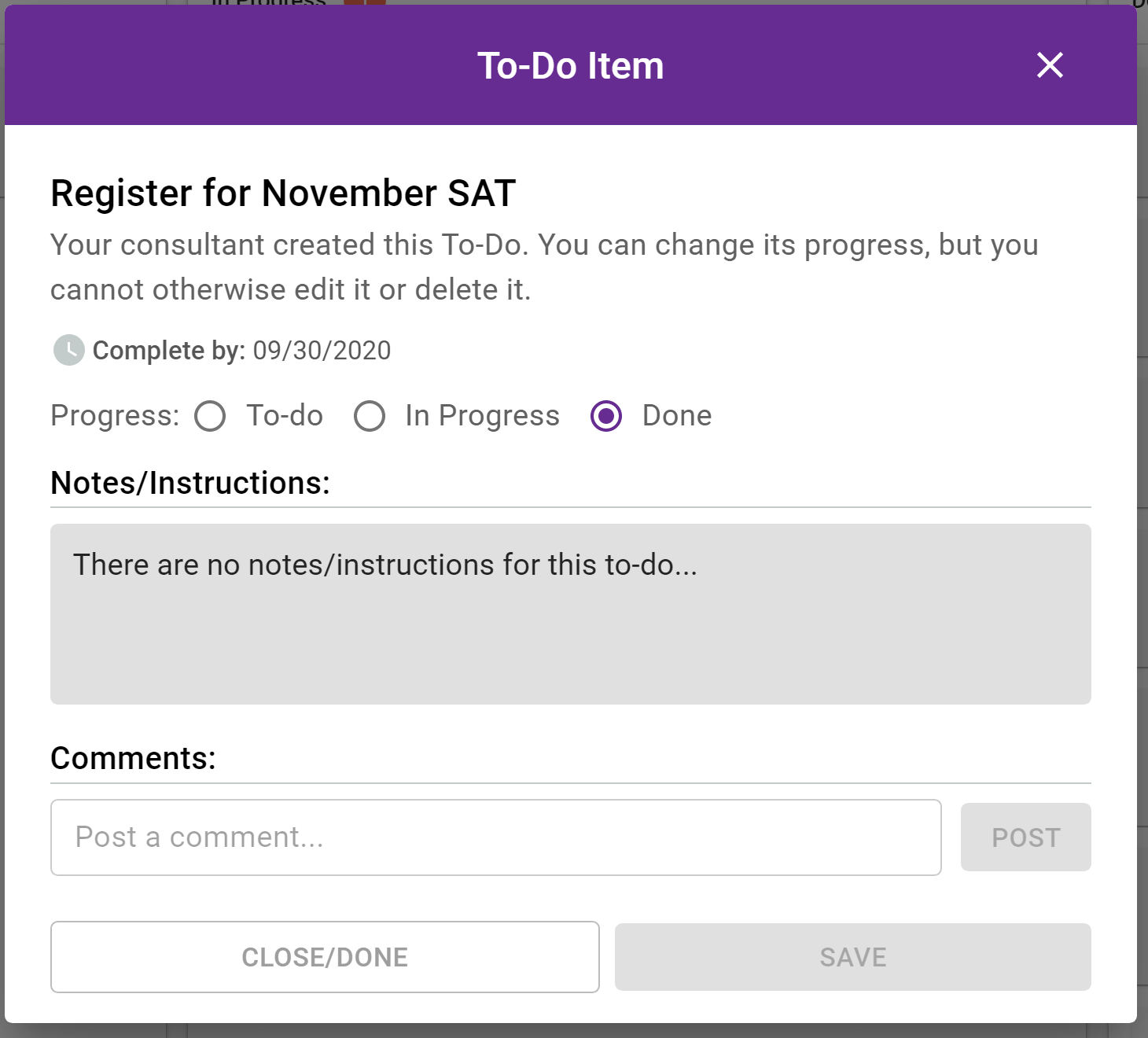Click the Notes/Instructions section heading
Image resolution: width=1148 pixels, height=1038 pixels.
[190, 483]
